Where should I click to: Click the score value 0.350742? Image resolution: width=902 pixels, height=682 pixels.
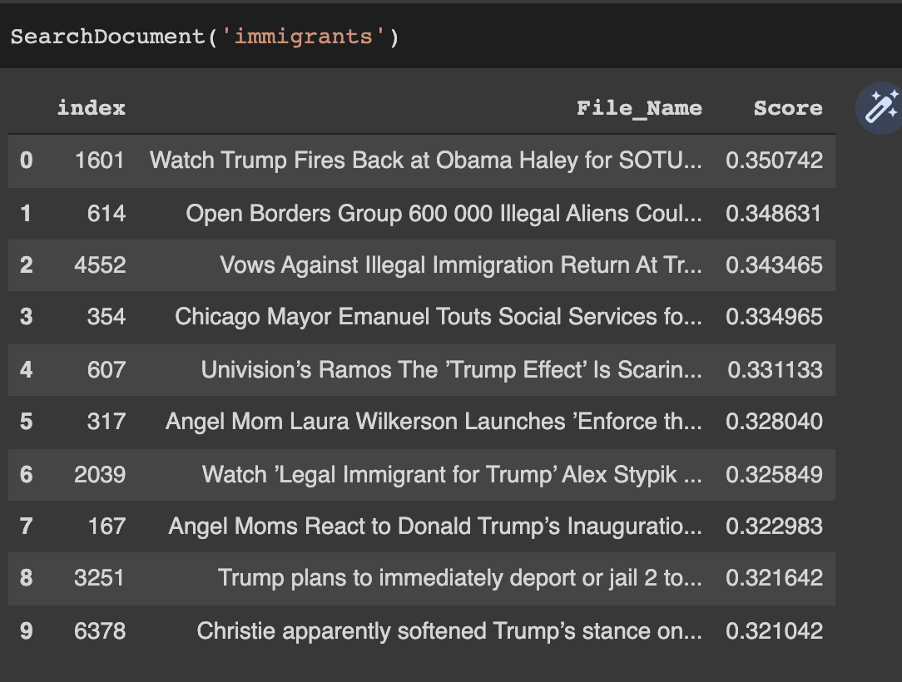[x=774, y=160]
